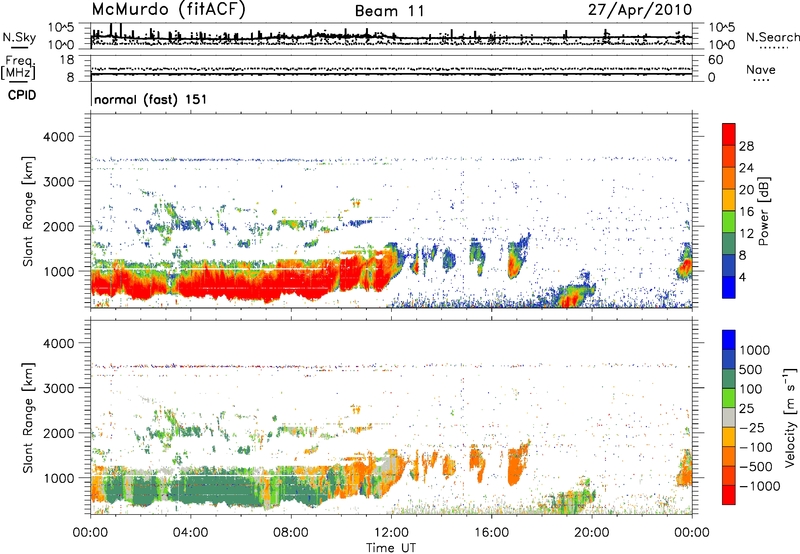The width and height of the screenshot is (800, 554).
Task: Click the 1000 label on velocity colorbar
Action: pyautogui.click(x=755, y=350)
